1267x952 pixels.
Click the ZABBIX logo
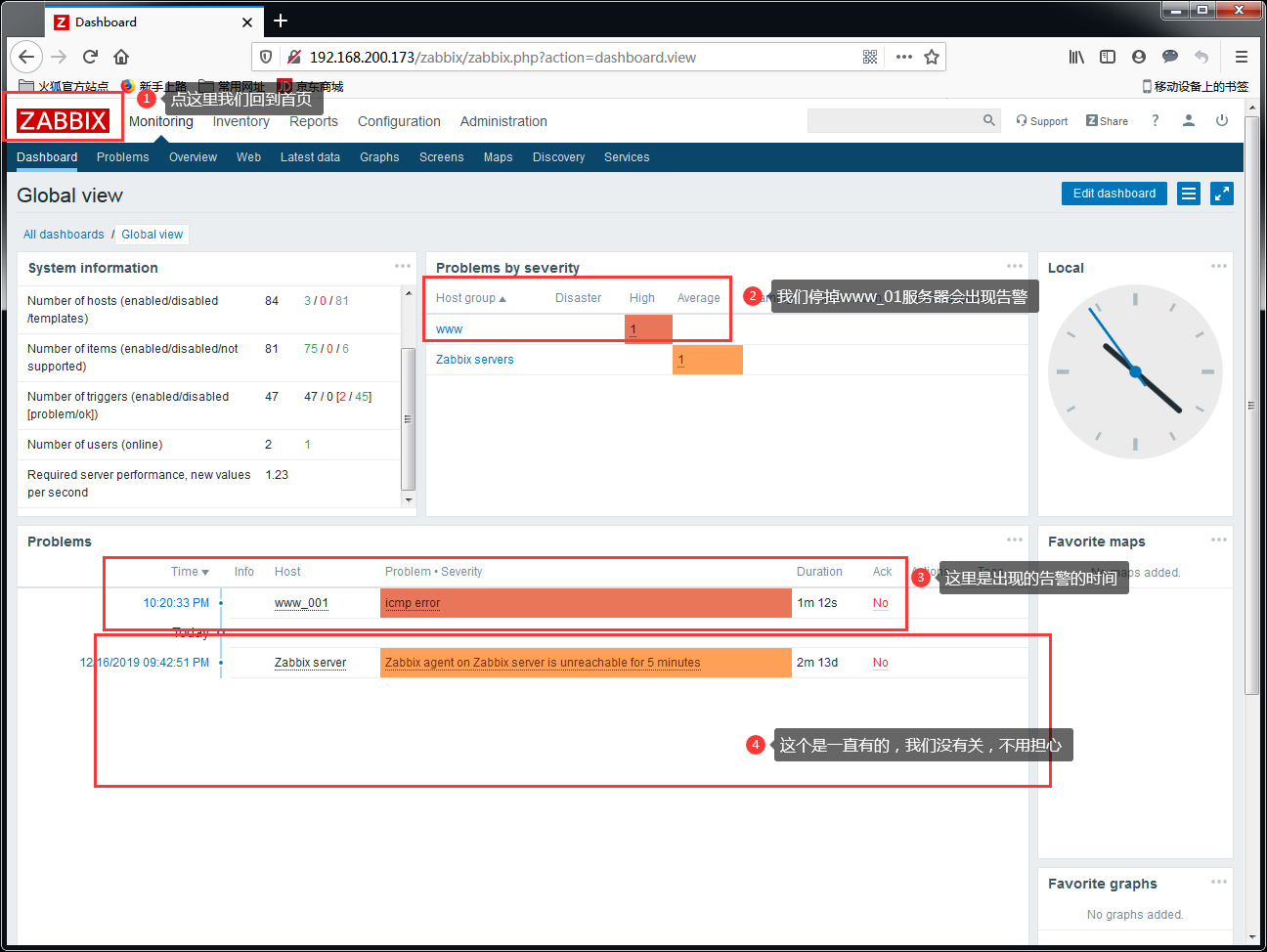click(63, 120)
